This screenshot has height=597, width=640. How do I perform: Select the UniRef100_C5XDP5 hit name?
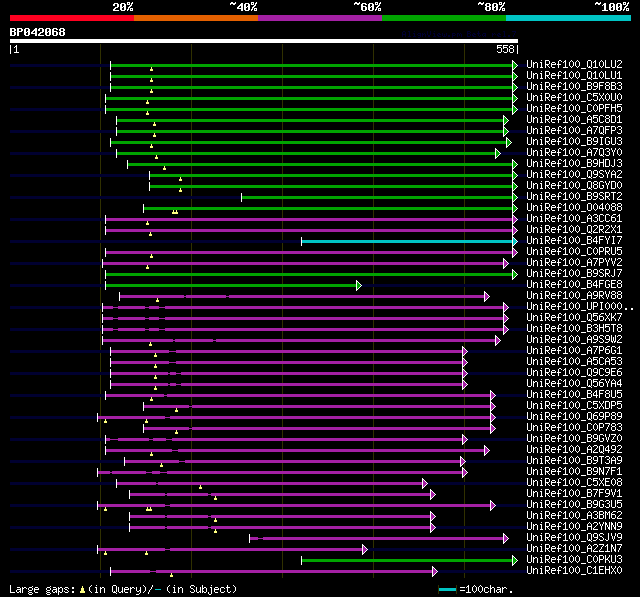coord(574,406)
